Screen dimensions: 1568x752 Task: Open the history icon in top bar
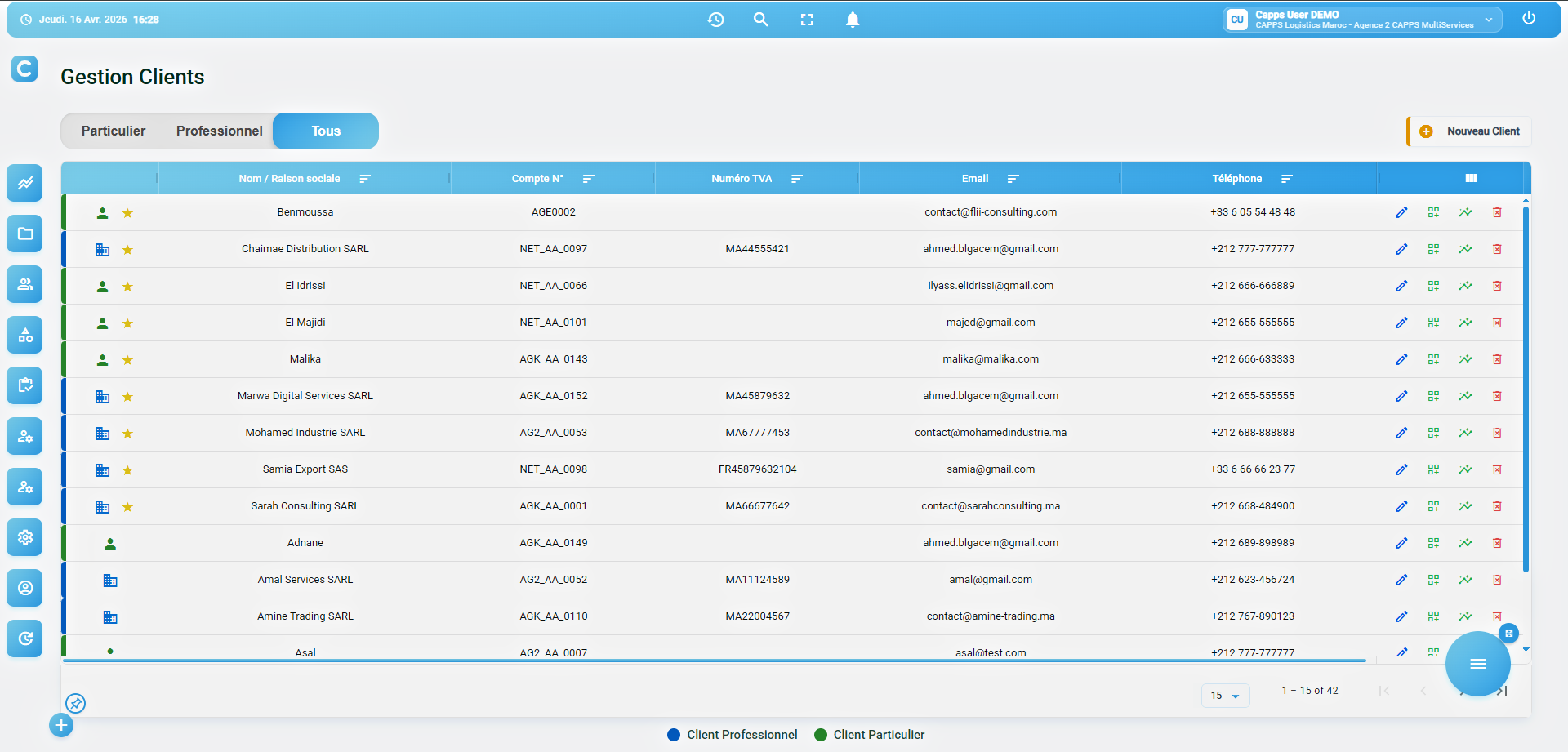coord(715,20)
